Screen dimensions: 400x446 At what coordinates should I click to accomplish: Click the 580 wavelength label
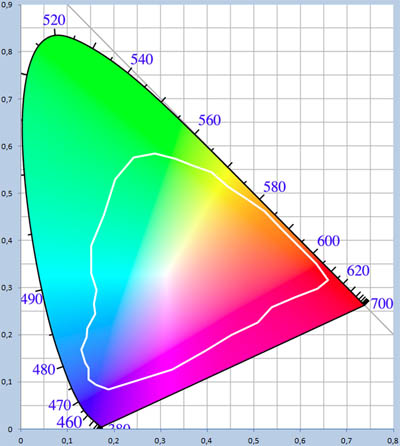pyautogui.click(x=275, y=187)
